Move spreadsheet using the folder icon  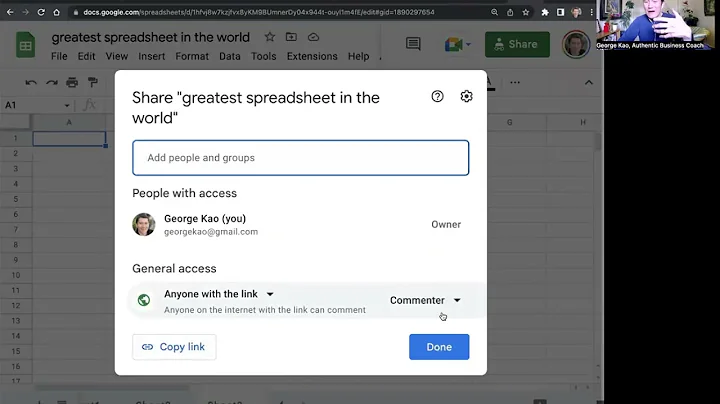tap(291, 37)
